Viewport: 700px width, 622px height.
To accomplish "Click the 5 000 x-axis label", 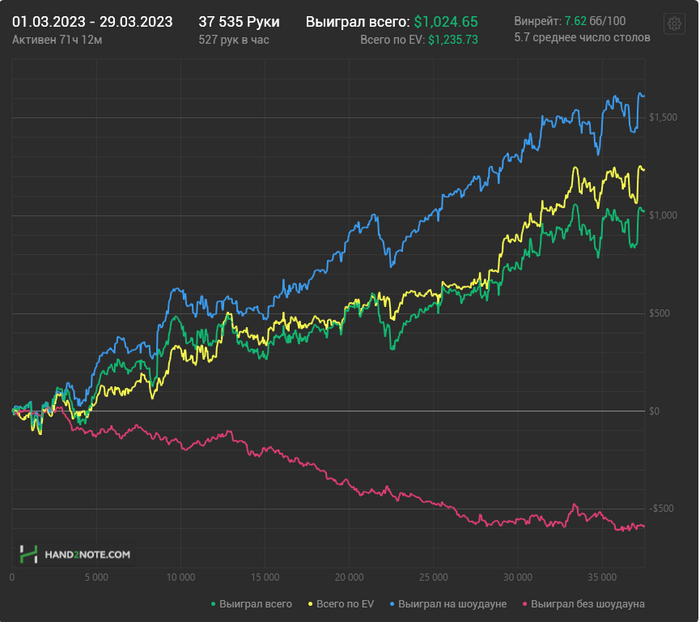I will (x=96, y=577).
